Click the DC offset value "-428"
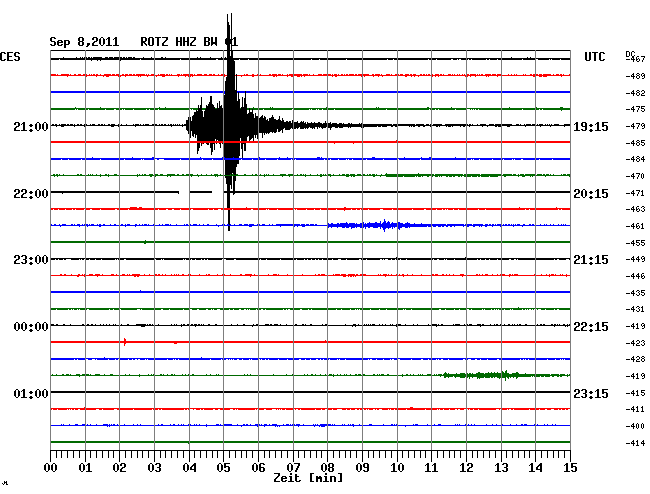Screen dimensions: 650x494 pyautogui.click(x=635, y=359)
